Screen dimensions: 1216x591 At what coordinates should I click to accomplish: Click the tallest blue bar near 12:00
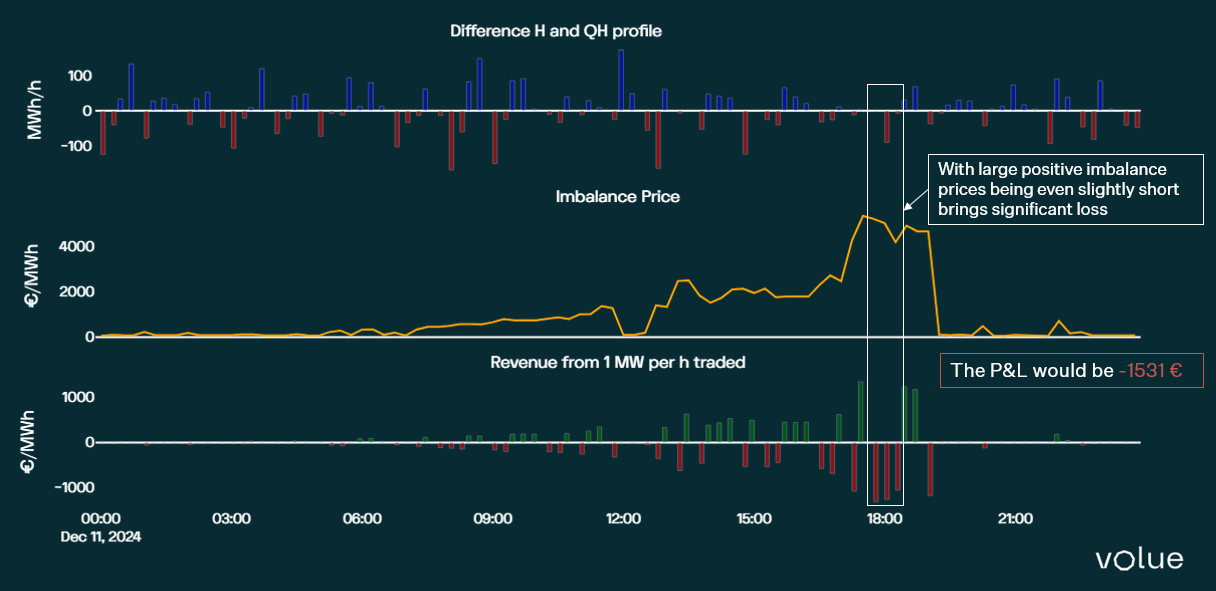click(621, 80)
